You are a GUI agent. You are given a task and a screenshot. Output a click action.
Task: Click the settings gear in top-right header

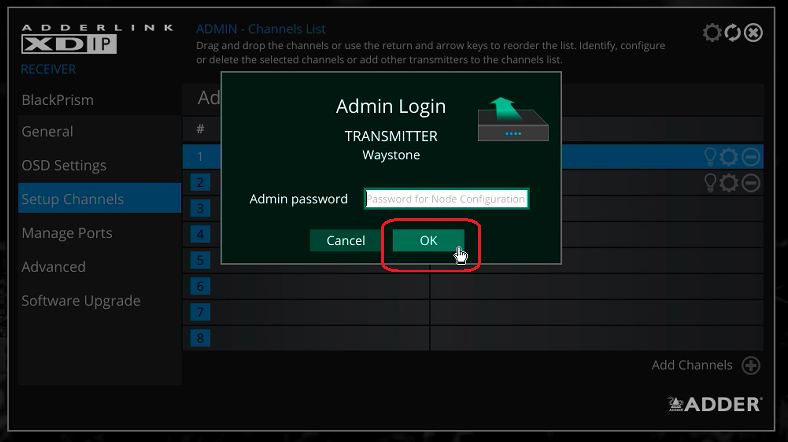click(712, 33)
